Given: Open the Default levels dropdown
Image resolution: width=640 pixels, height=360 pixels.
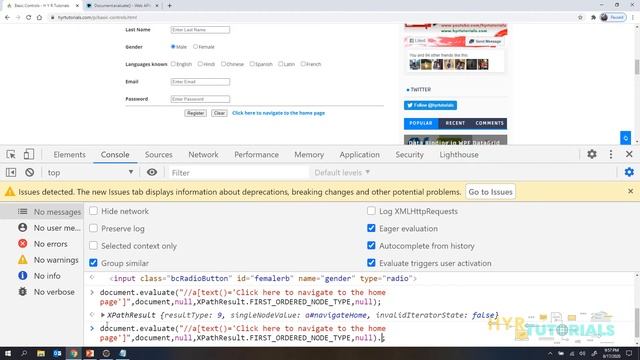Looking at the screenshot, I should point(342,172).
